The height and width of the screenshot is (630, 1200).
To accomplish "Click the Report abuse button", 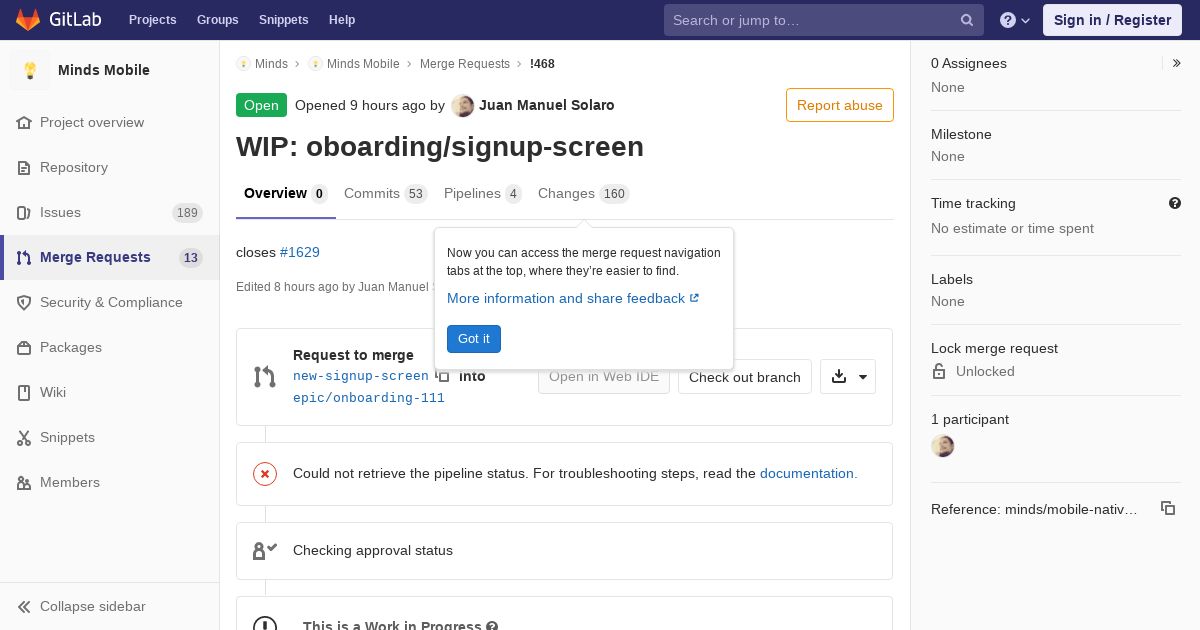I will pos(840,105).
